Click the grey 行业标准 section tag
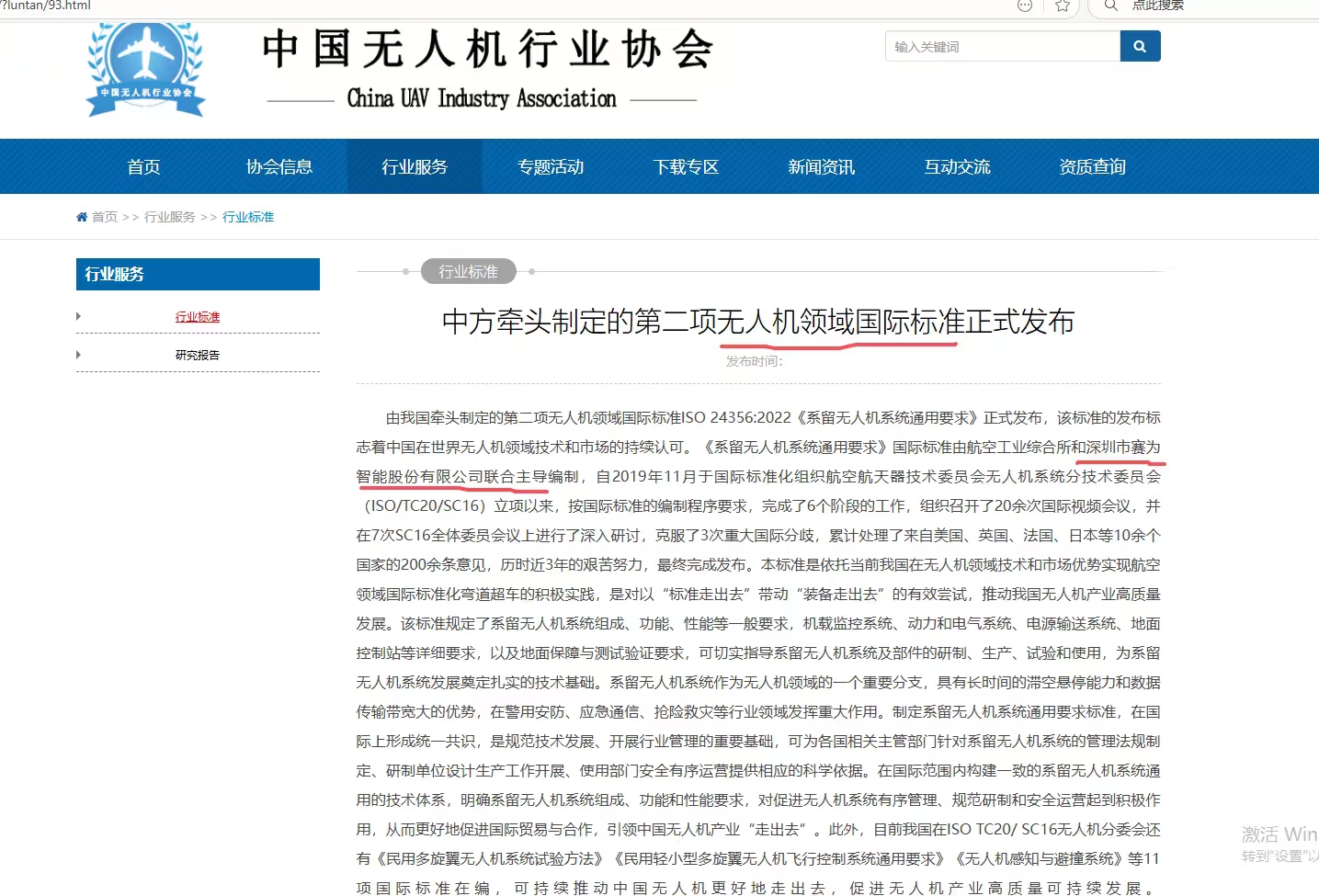1319x896 pixels. click(x=469, y=271)
